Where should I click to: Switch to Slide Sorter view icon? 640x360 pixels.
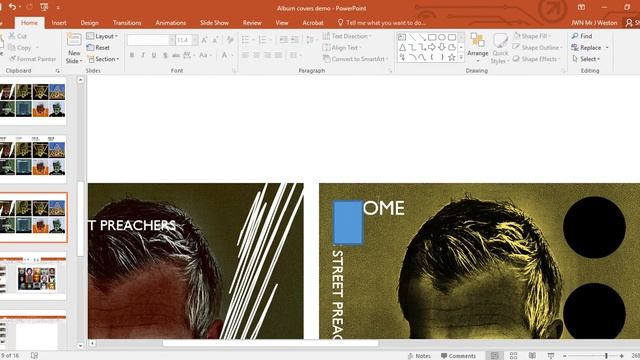pos(513,356)
